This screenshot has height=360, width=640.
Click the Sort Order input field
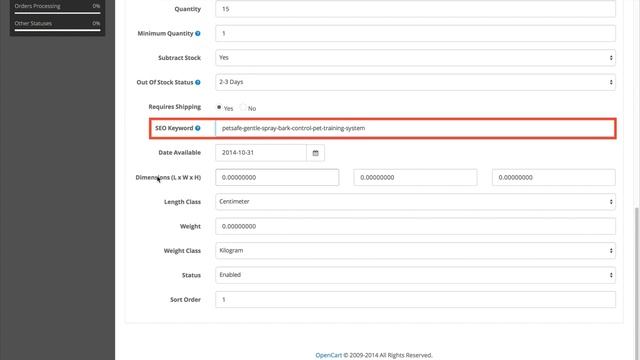pyautogui.click(x=415, y=300)
